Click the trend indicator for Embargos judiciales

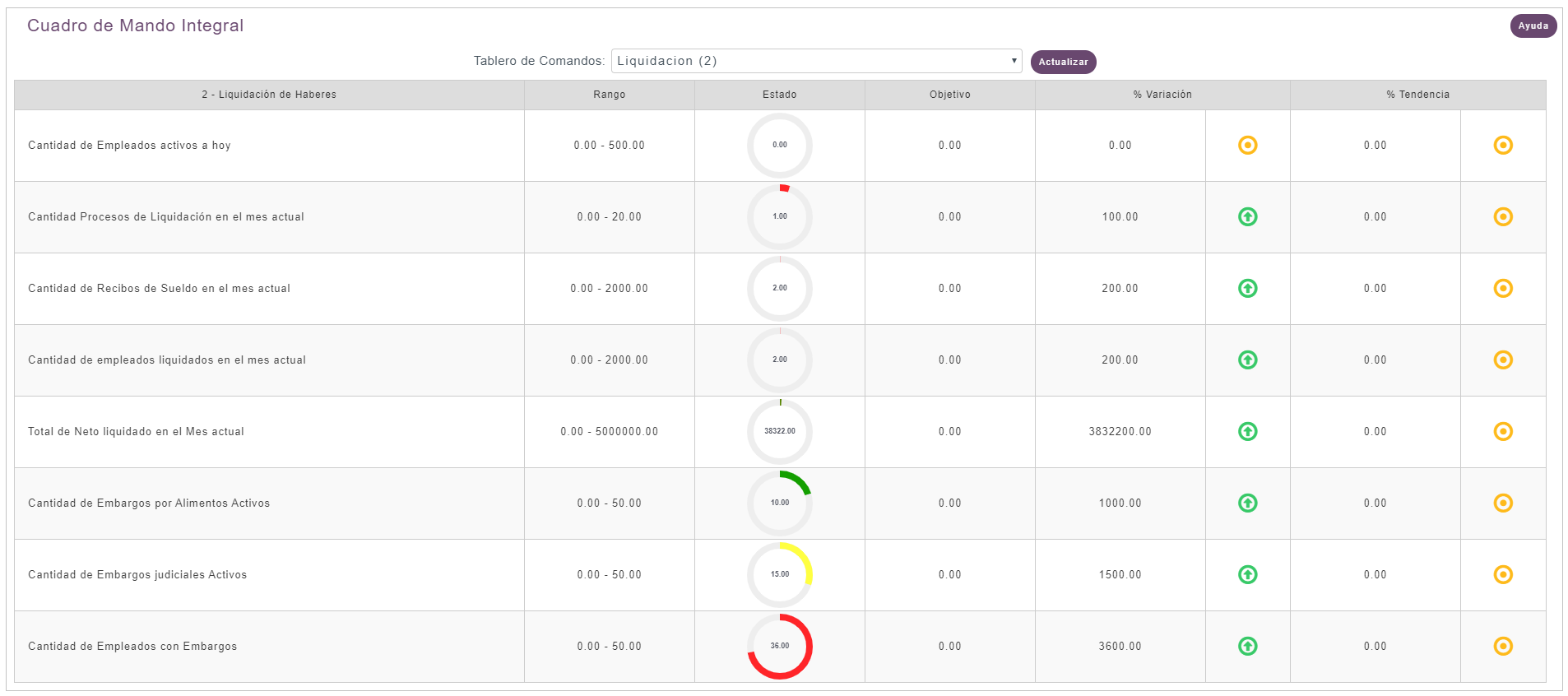point(1503,575)
